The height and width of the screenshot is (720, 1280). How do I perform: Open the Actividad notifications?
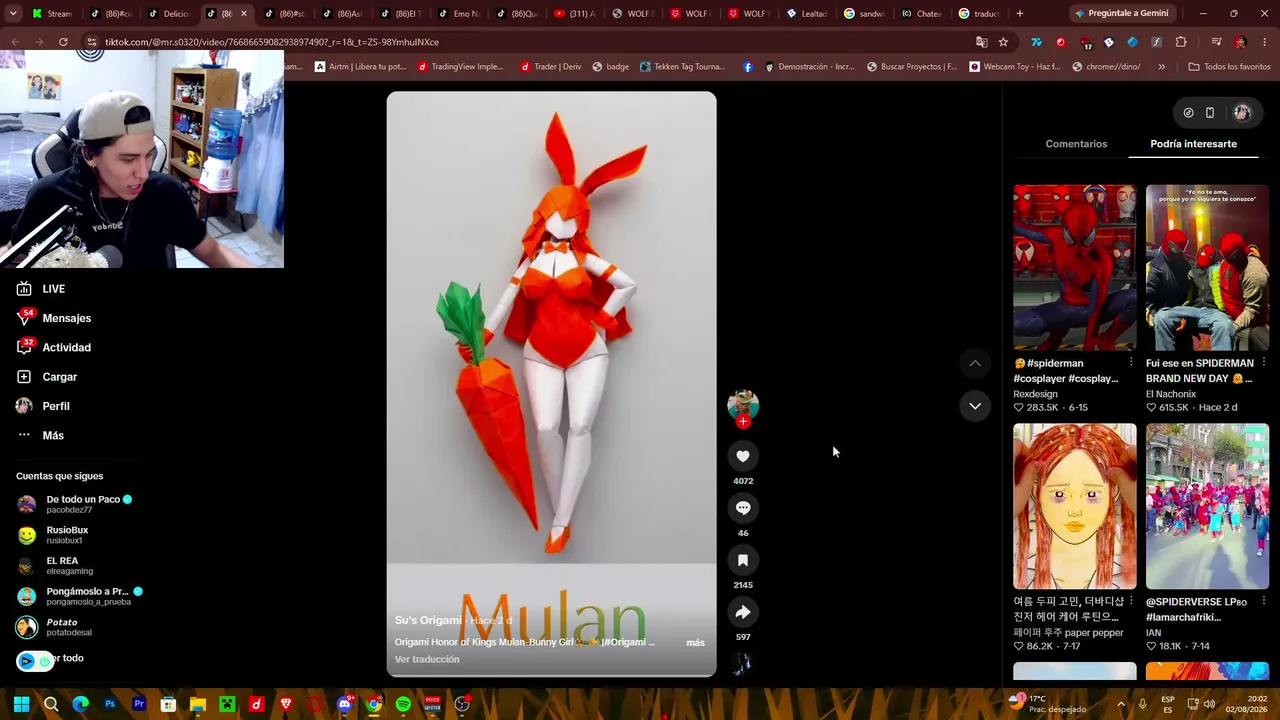[x=54, y=347]
